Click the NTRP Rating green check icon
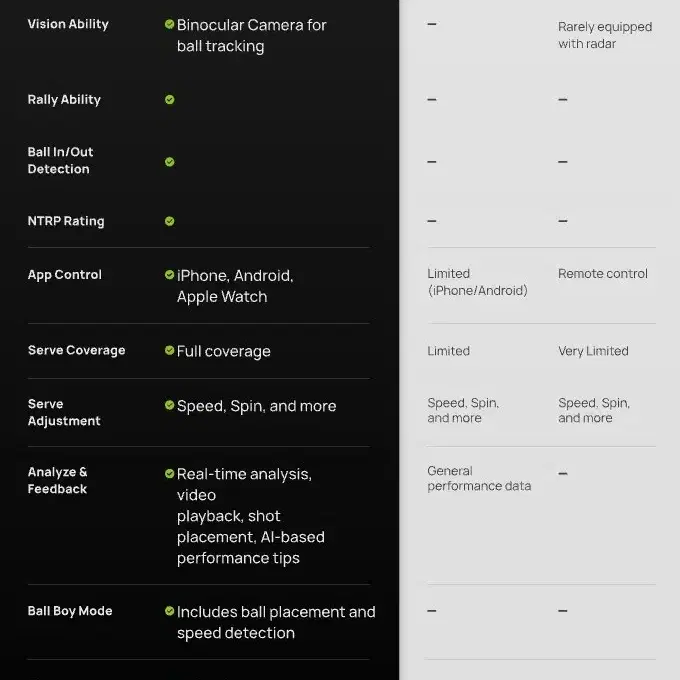 pos(170,221)
